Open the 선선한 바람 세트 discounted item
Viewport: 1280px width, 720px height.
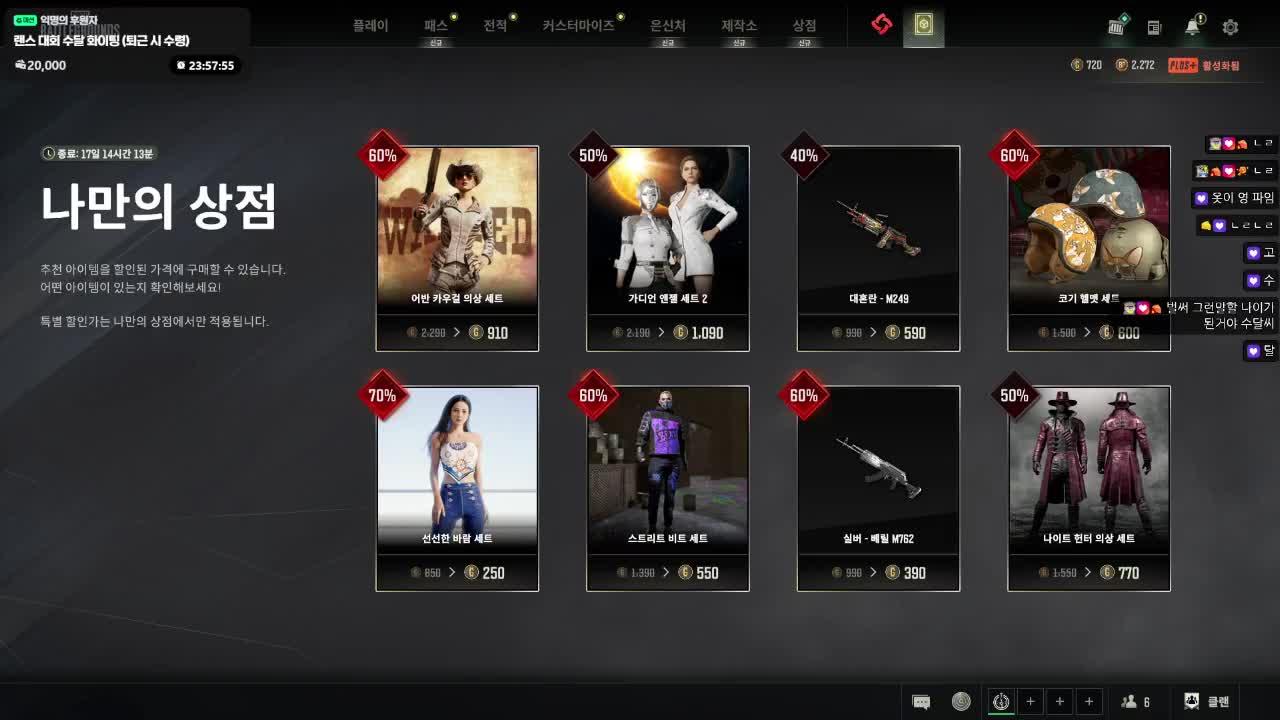click(x=456, y=487)
